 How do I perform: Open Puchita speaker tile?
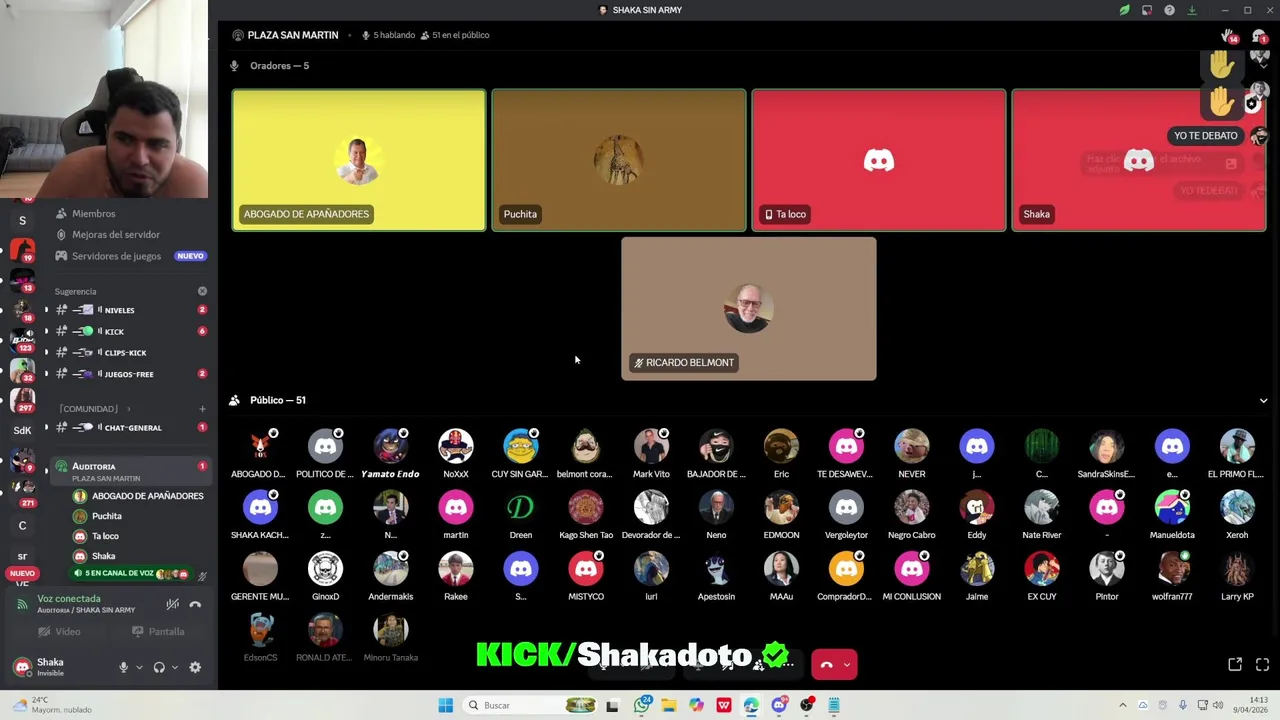pos(619,160)
